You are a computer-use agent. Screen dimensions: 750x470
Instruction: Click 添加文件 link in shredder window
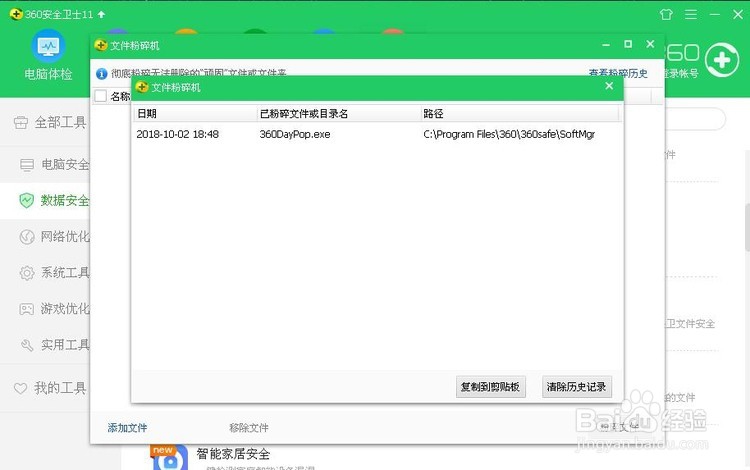click(127, 428)
